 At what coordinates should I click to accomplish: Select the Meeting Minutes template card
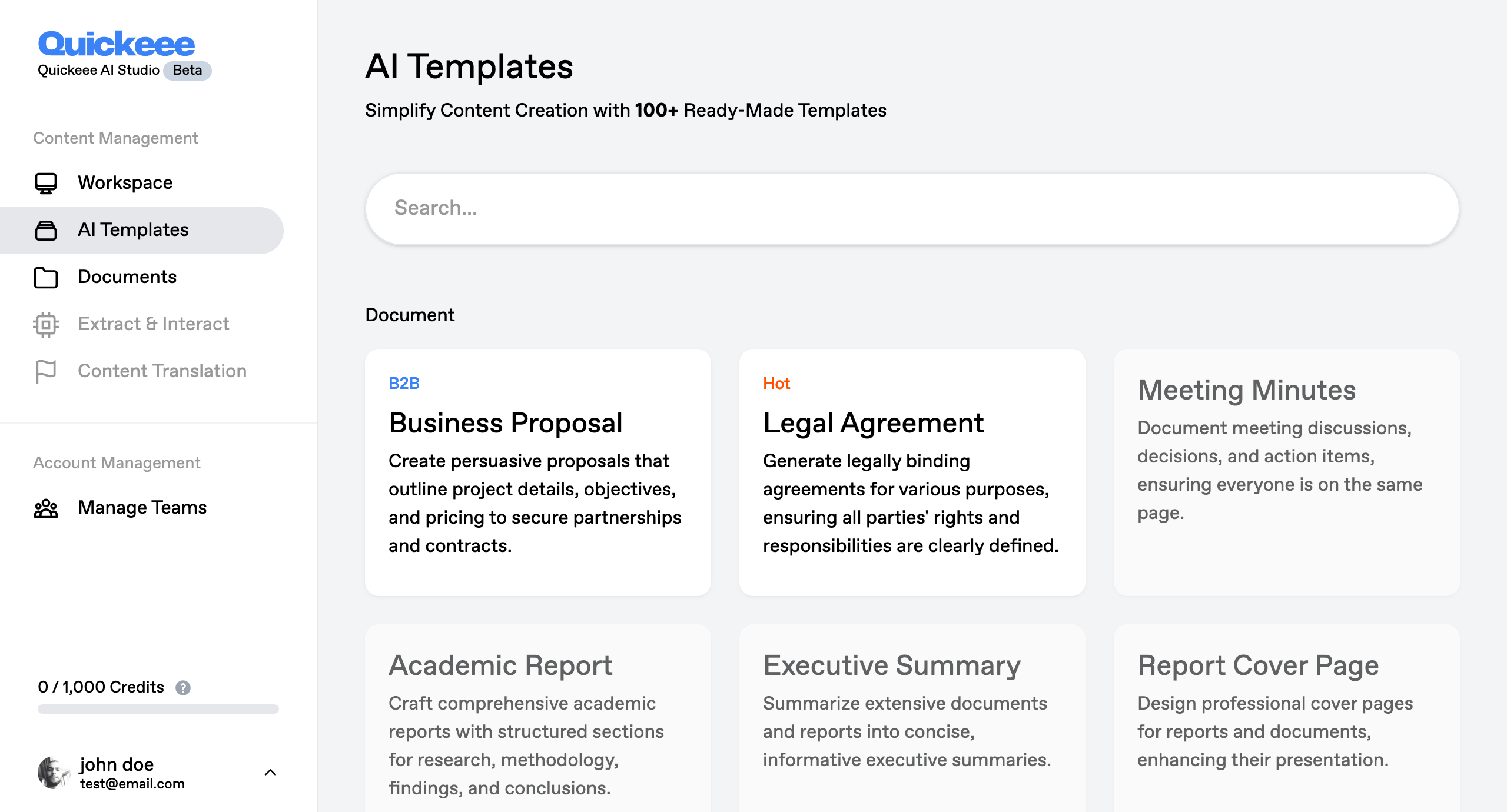point(1286,472)
